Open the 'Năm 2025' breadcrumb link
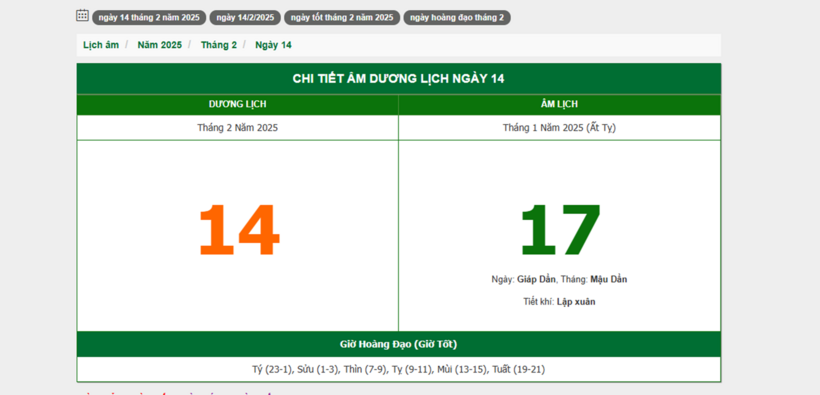Screen dimensions: 820x395 pyautogui.click(x=160, y=45)
